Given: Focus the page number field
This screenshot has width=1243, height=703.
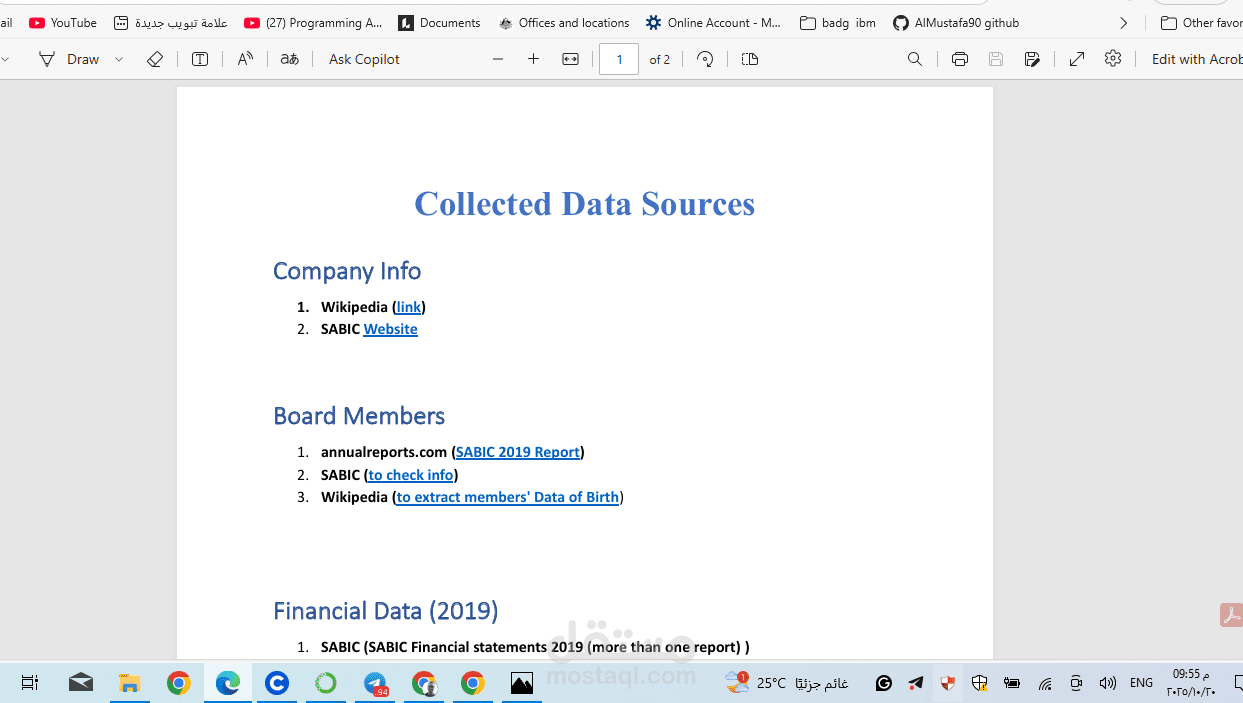Looking at the screenshot, I should (619, 59).
